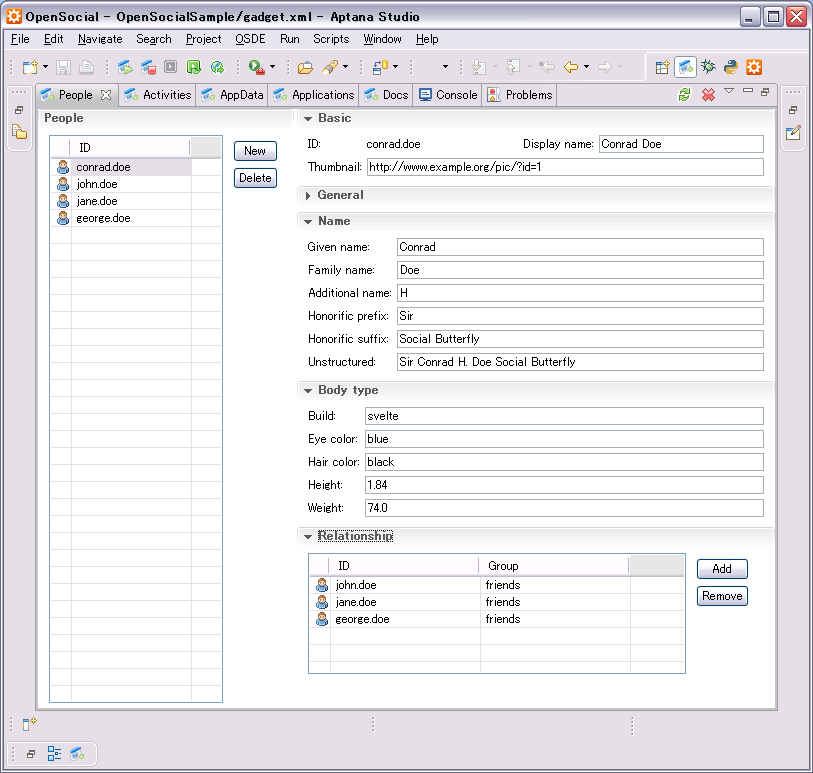Click the Group column header
This screenshot has width=813, height=773.
coord(554,566)
